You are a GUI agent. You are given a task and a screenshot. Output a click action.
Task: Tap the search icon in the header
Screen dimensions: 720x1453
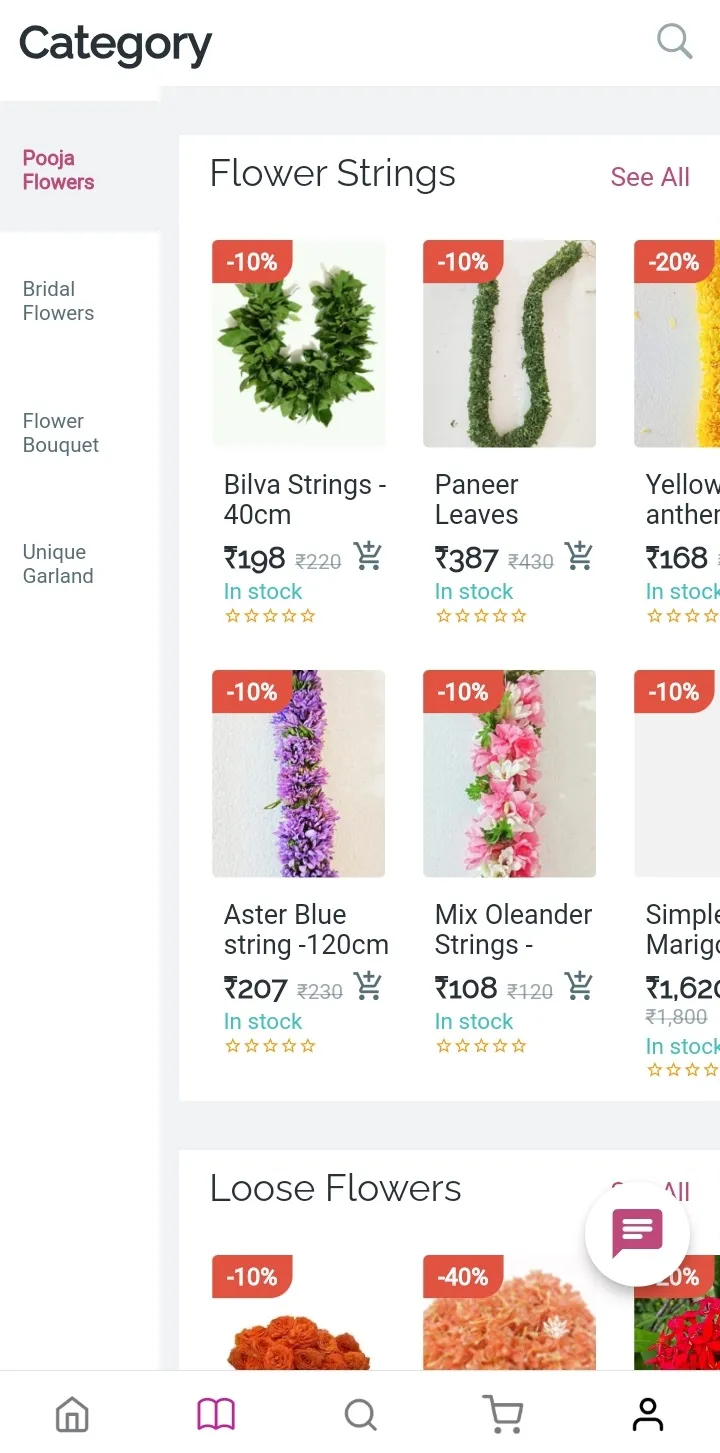[x=675, y=42]
